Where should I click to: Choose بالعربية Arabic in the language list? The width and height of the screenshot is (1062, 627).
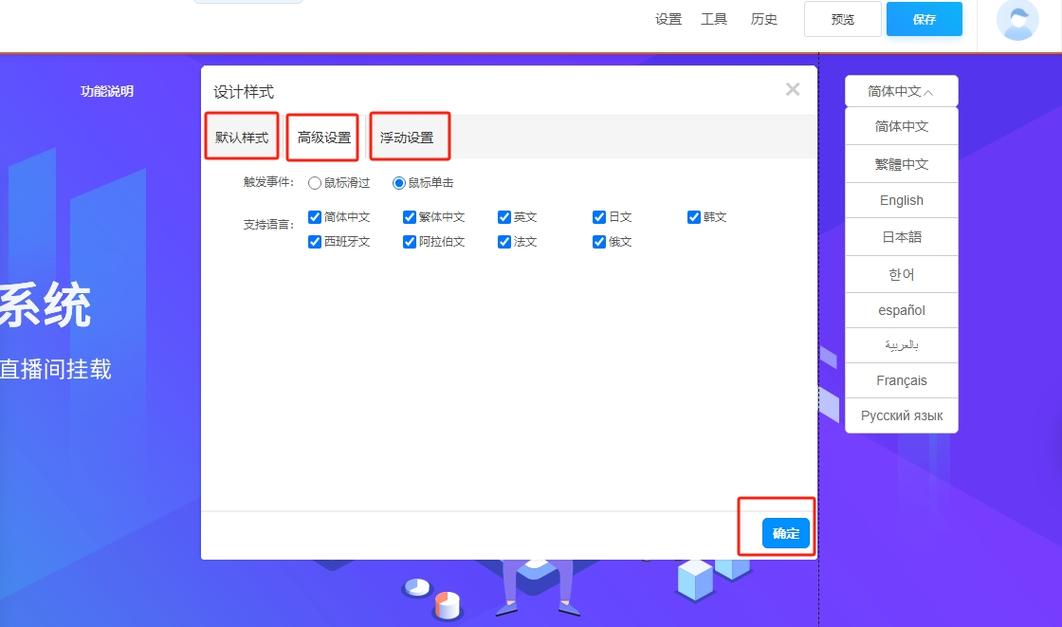pos(901,345)
